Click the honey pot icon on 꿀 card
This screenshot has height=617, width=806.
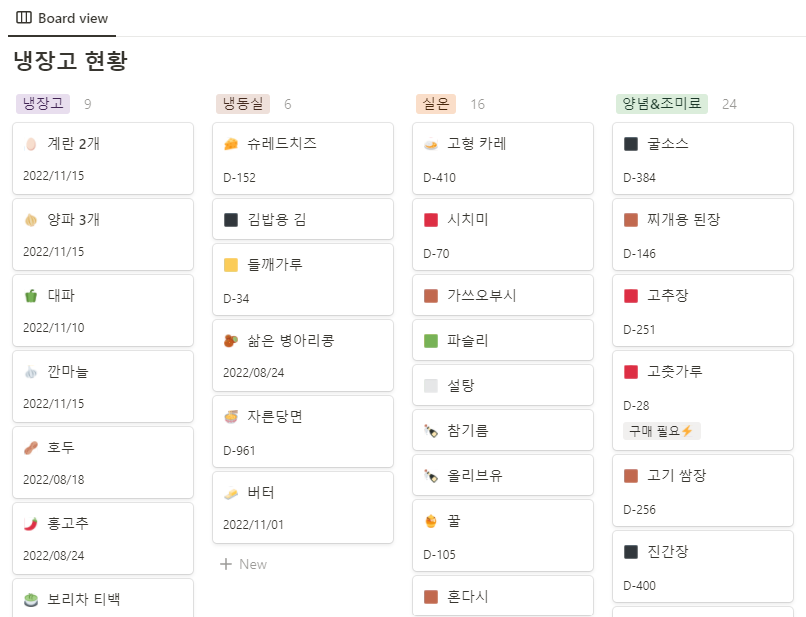pos(431,522)
